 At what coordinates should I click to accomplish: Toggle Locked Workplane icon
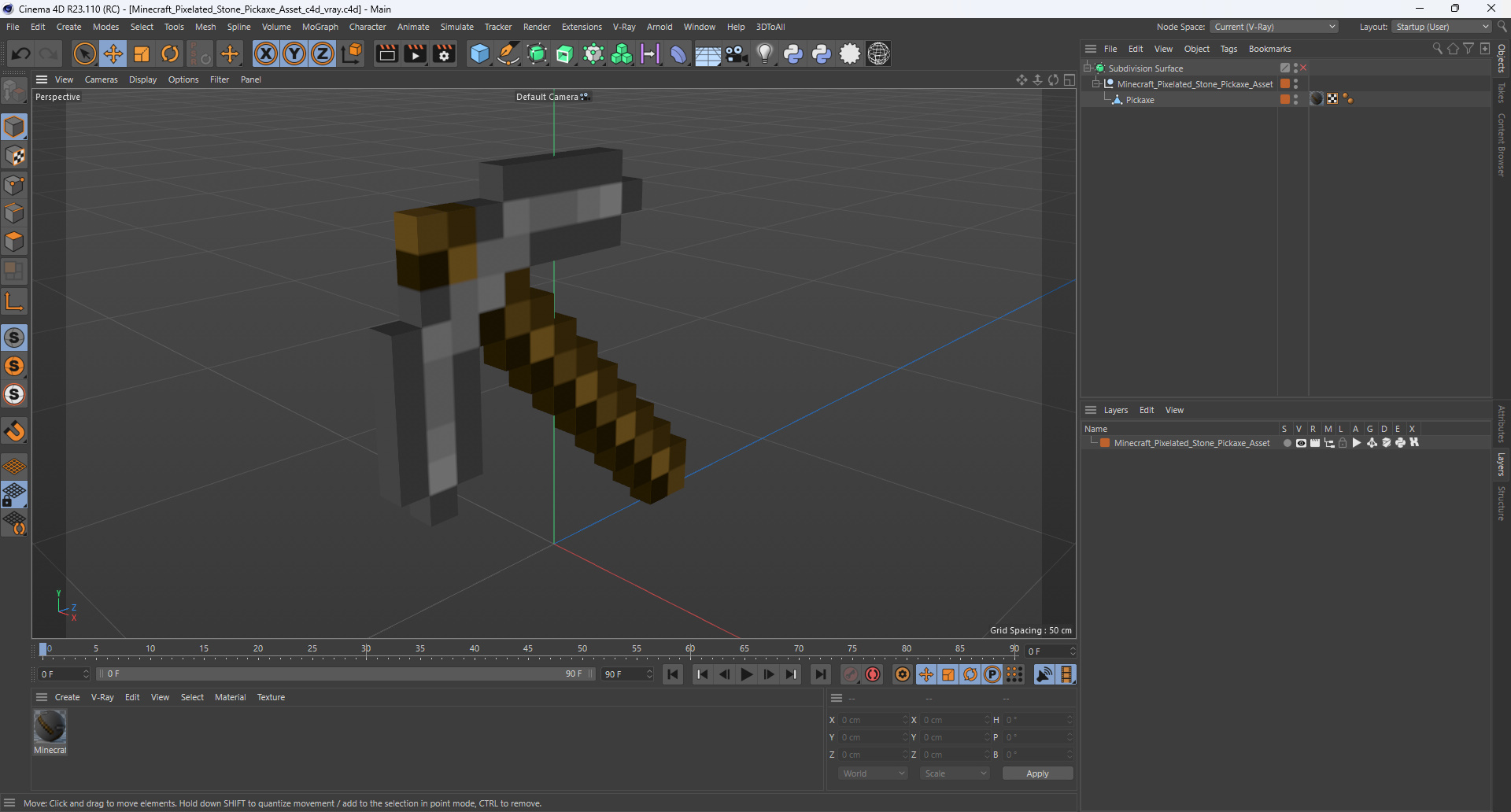click(x=14, y=495)
